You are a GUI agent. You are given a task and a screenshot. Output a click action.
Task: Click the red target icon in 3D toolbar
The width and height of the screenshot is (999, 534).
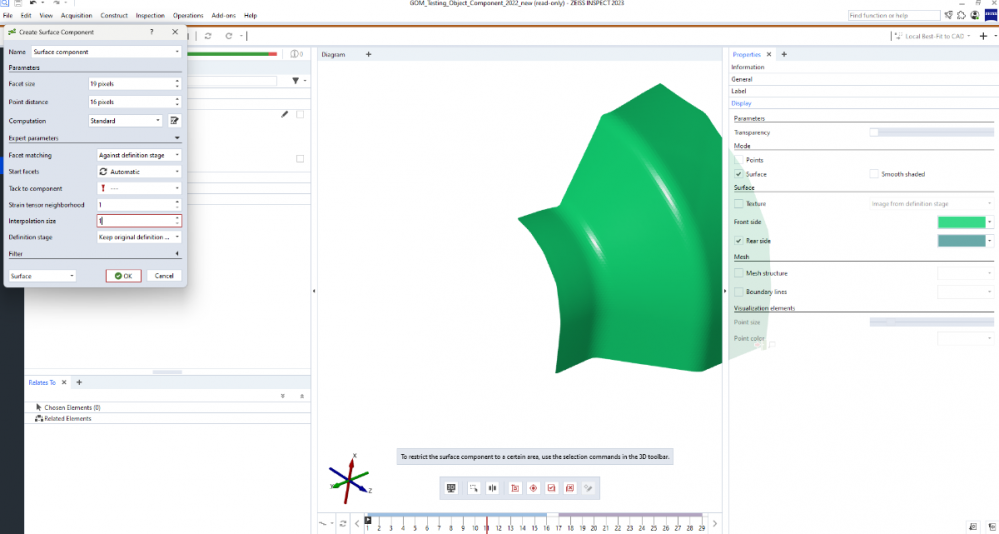click(x=533, y=488)
